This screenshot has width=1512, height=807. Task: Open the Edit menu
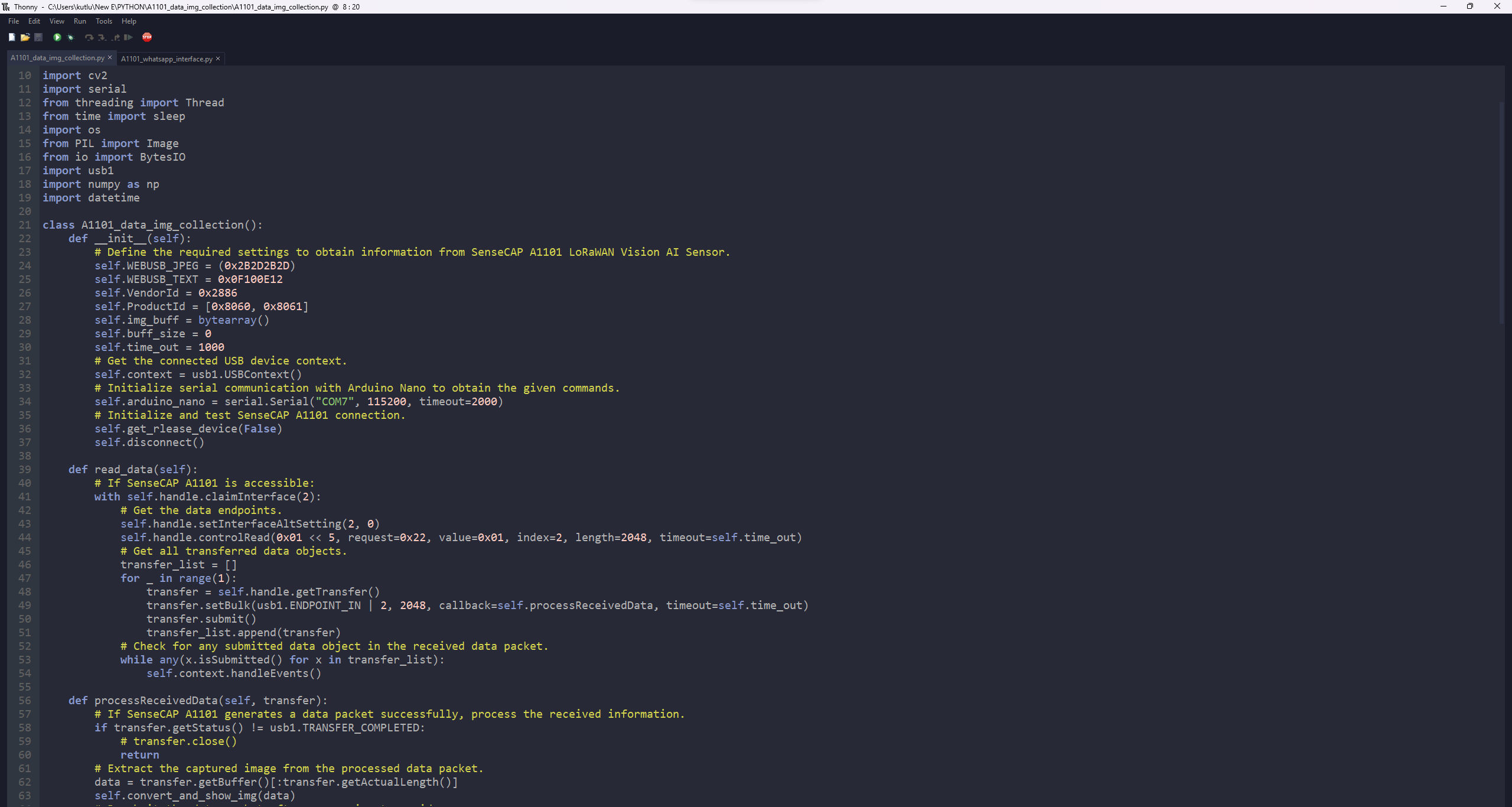34,21
